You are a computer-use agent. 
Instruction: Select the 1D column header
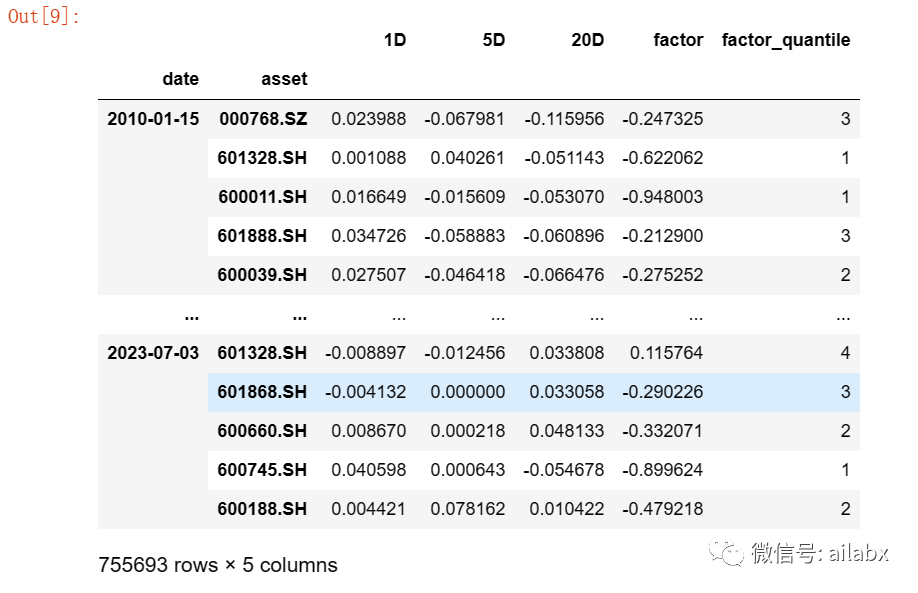tap(395, 40)
